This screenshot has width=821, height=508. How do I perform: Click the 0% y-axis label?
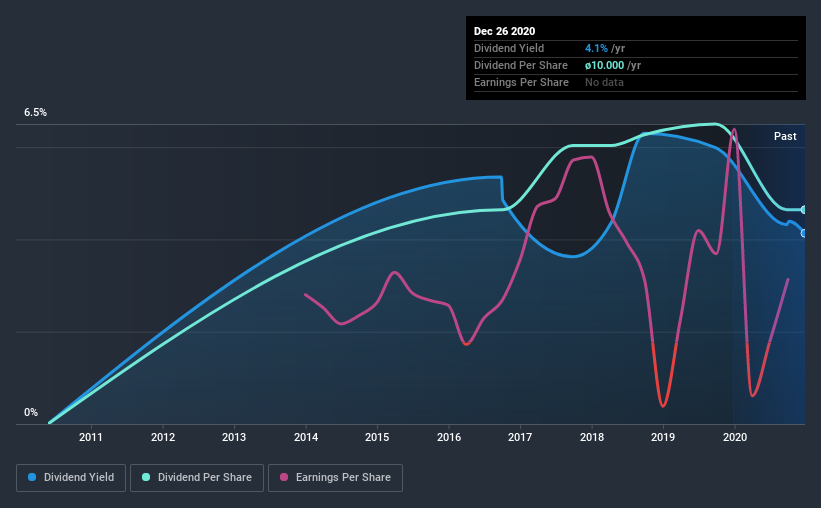coord(31,413)
